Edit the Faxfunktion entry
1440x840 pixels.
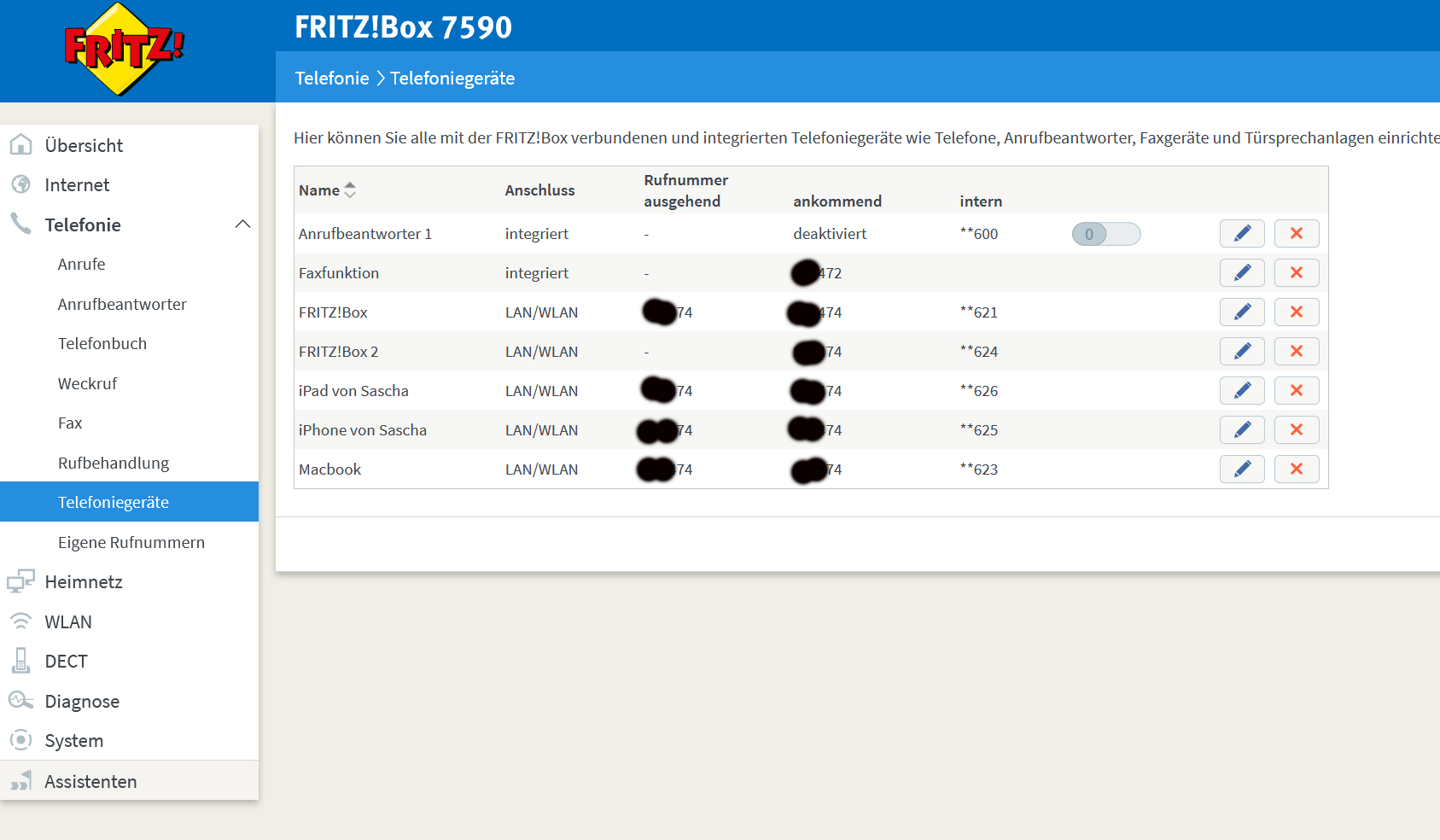pos(1242,273)
